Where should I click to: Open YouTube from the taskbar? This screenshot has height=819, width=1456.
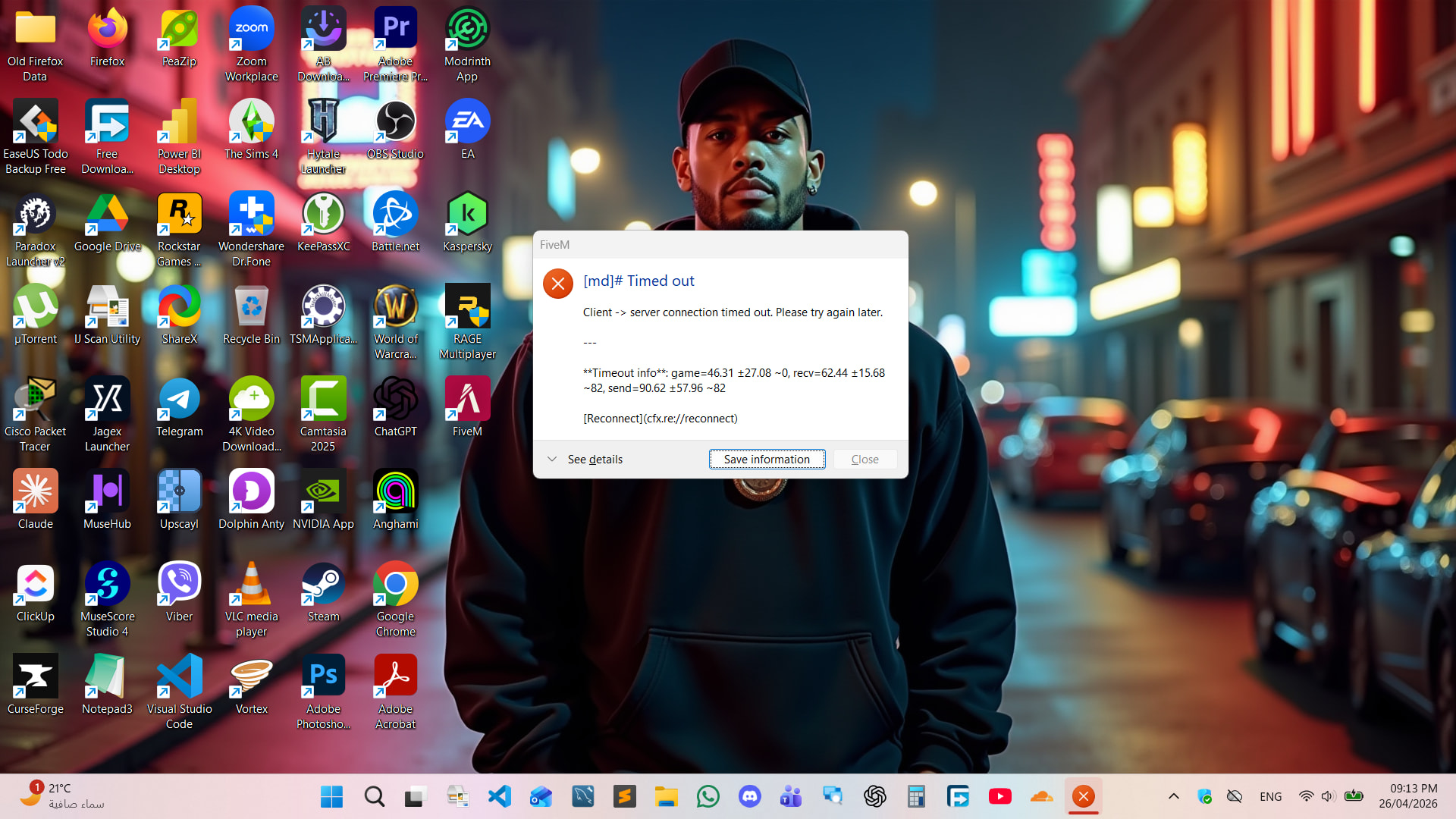(999, 796)
